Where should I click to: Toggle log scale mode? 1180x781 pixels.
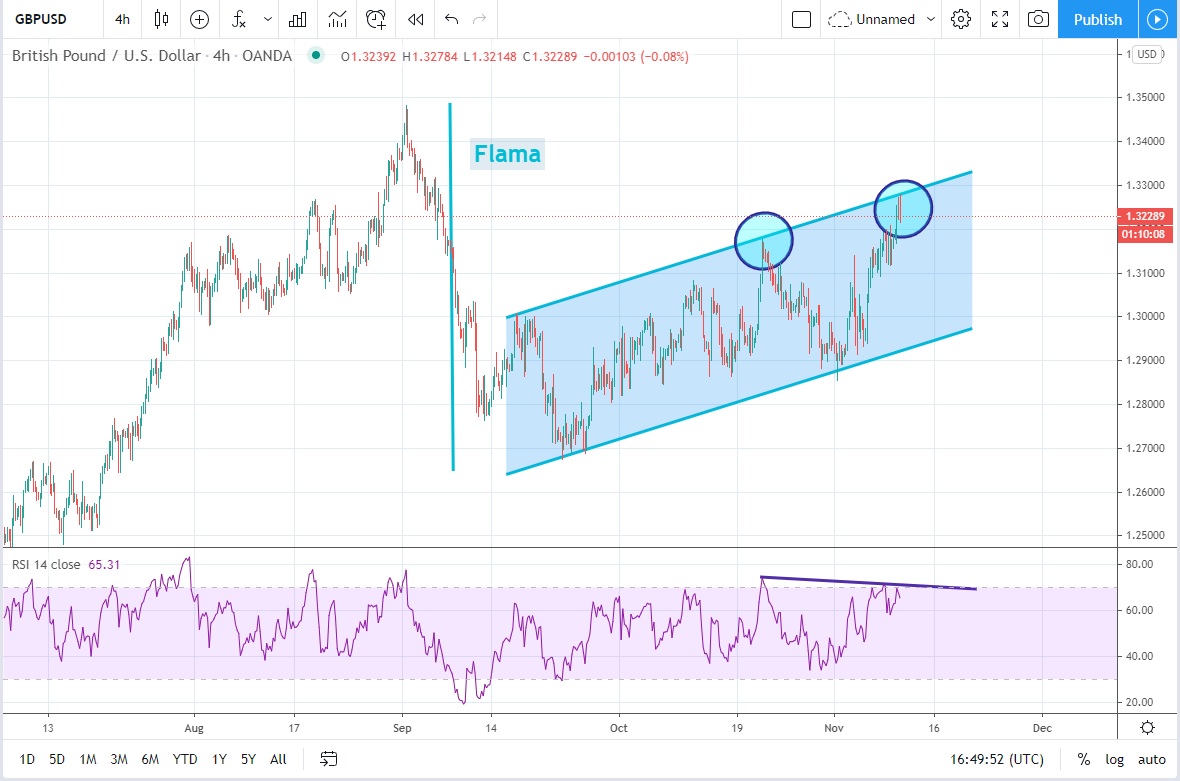click(x=1115, y=759)
